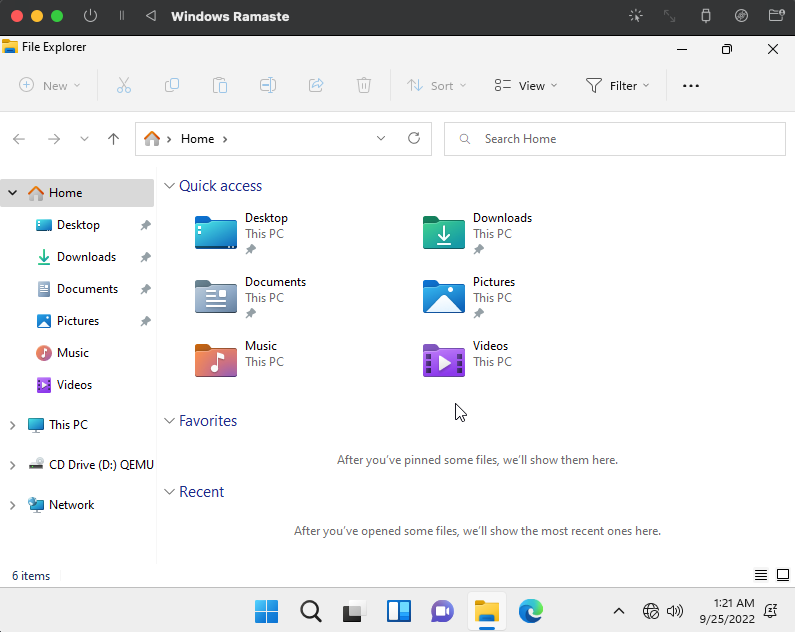795x632 pixels.
Task: Click the USB icon in VM title bar
Action: point(705,16)
